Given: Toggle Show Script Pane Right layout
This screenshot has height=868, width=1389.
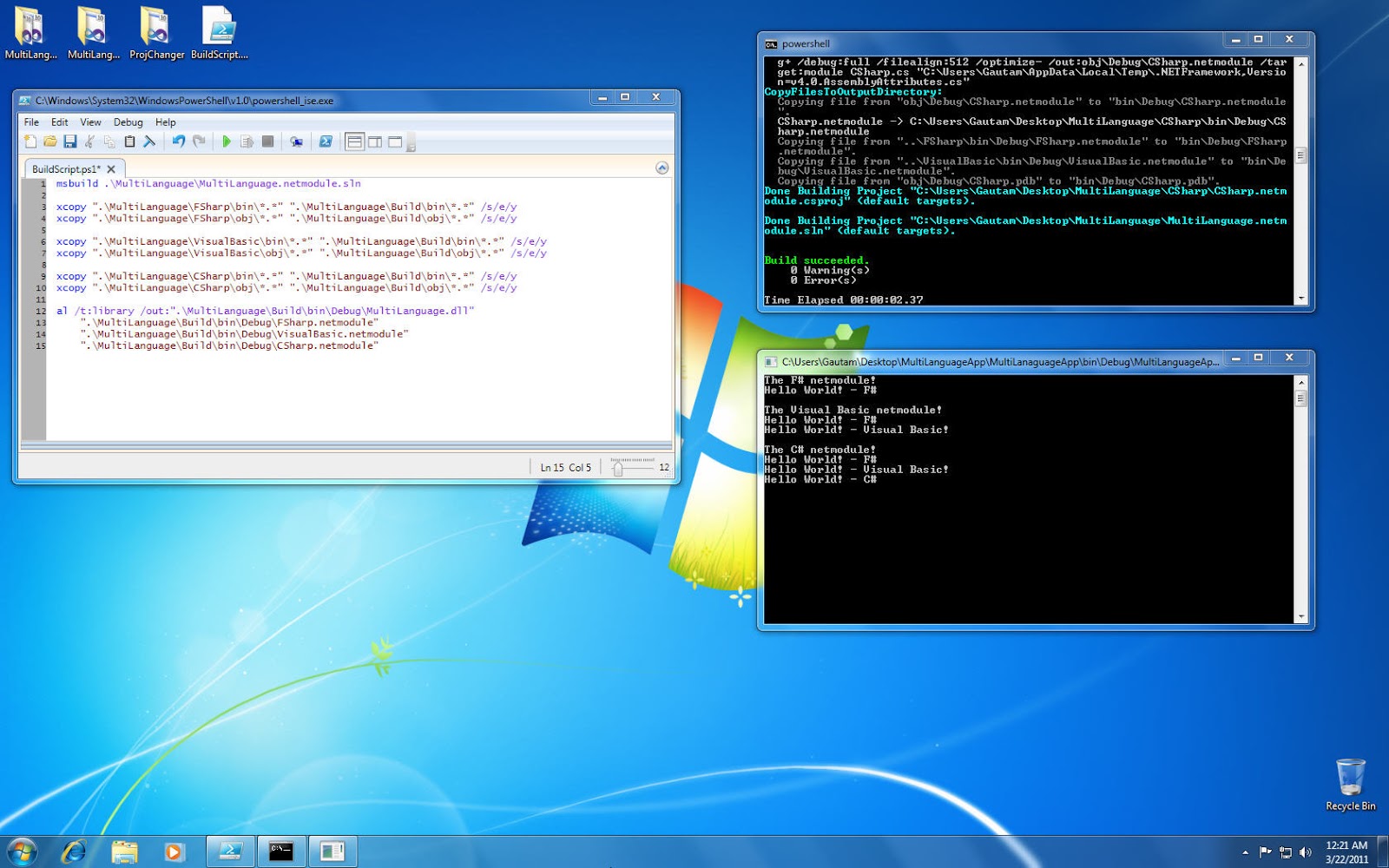Looking at the screenshot, I should coord(375,141).
